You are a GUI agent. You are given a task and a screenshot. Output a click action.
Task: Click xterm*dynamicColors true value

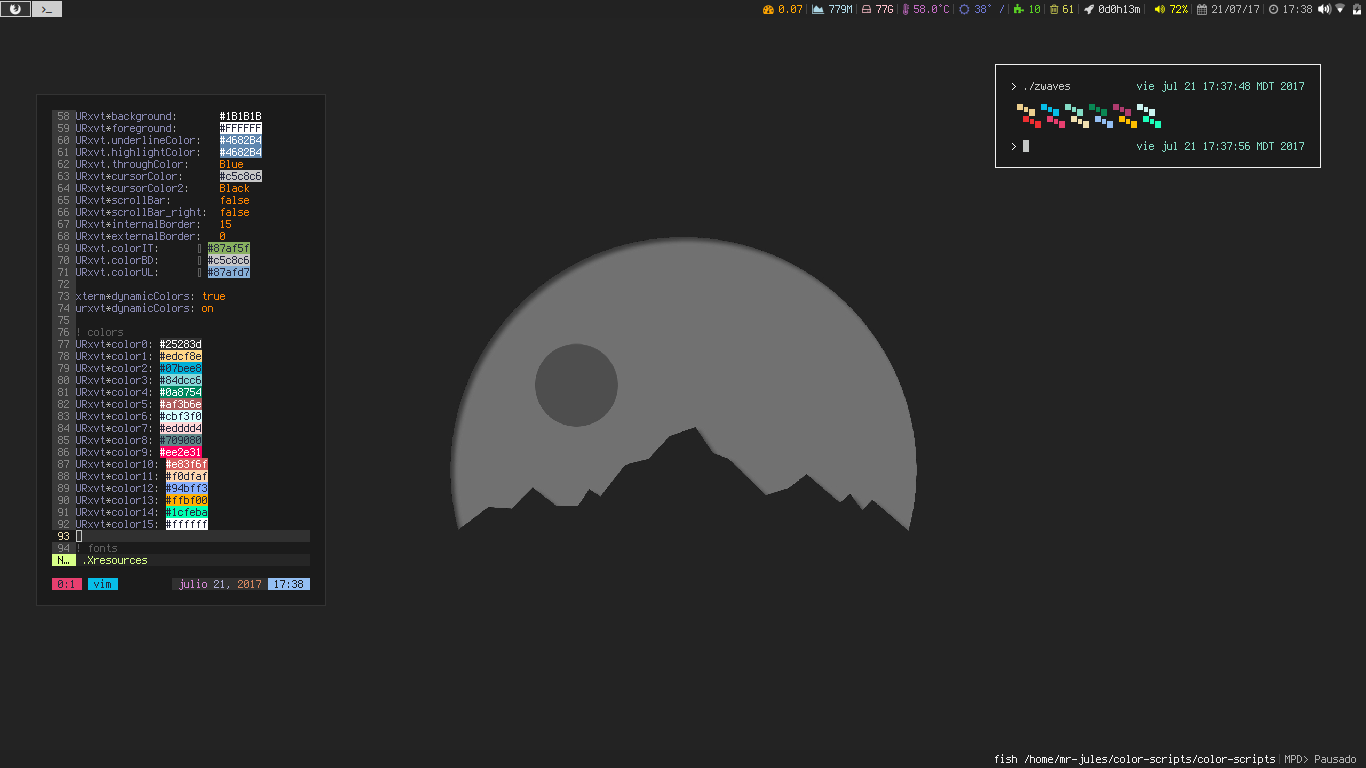click(x=213, y=297)
